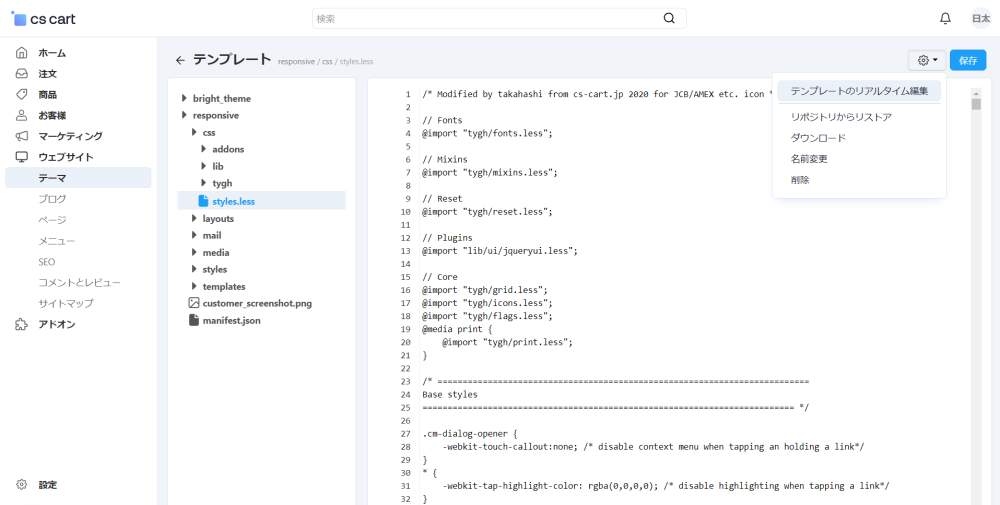The image size is (1000, 505).
Task: Click the styles.less file name
Action: 233,201
